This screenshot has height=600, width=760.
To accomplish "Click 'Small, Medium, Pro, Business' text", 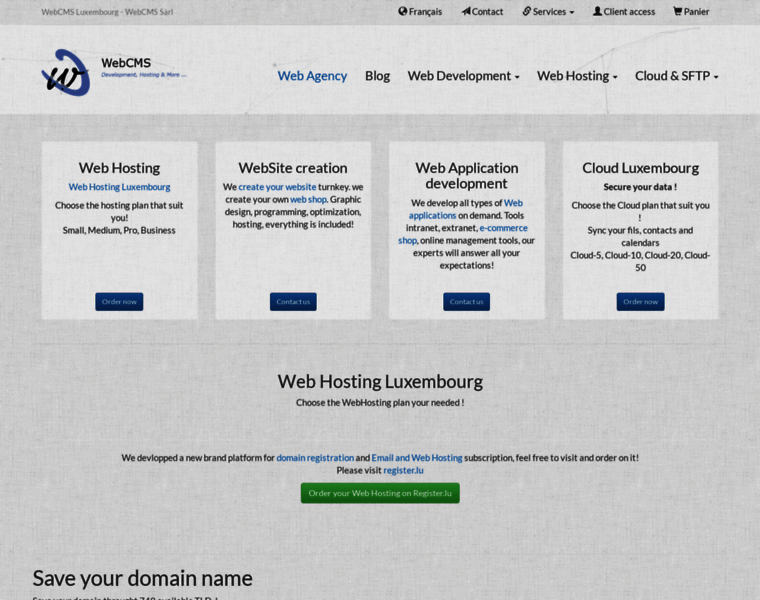I will coord(119,231).
